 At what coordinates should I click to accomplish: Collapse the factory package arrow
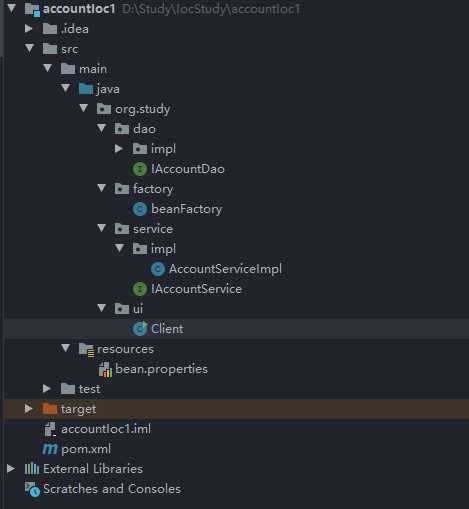click(x=101, y=188)
